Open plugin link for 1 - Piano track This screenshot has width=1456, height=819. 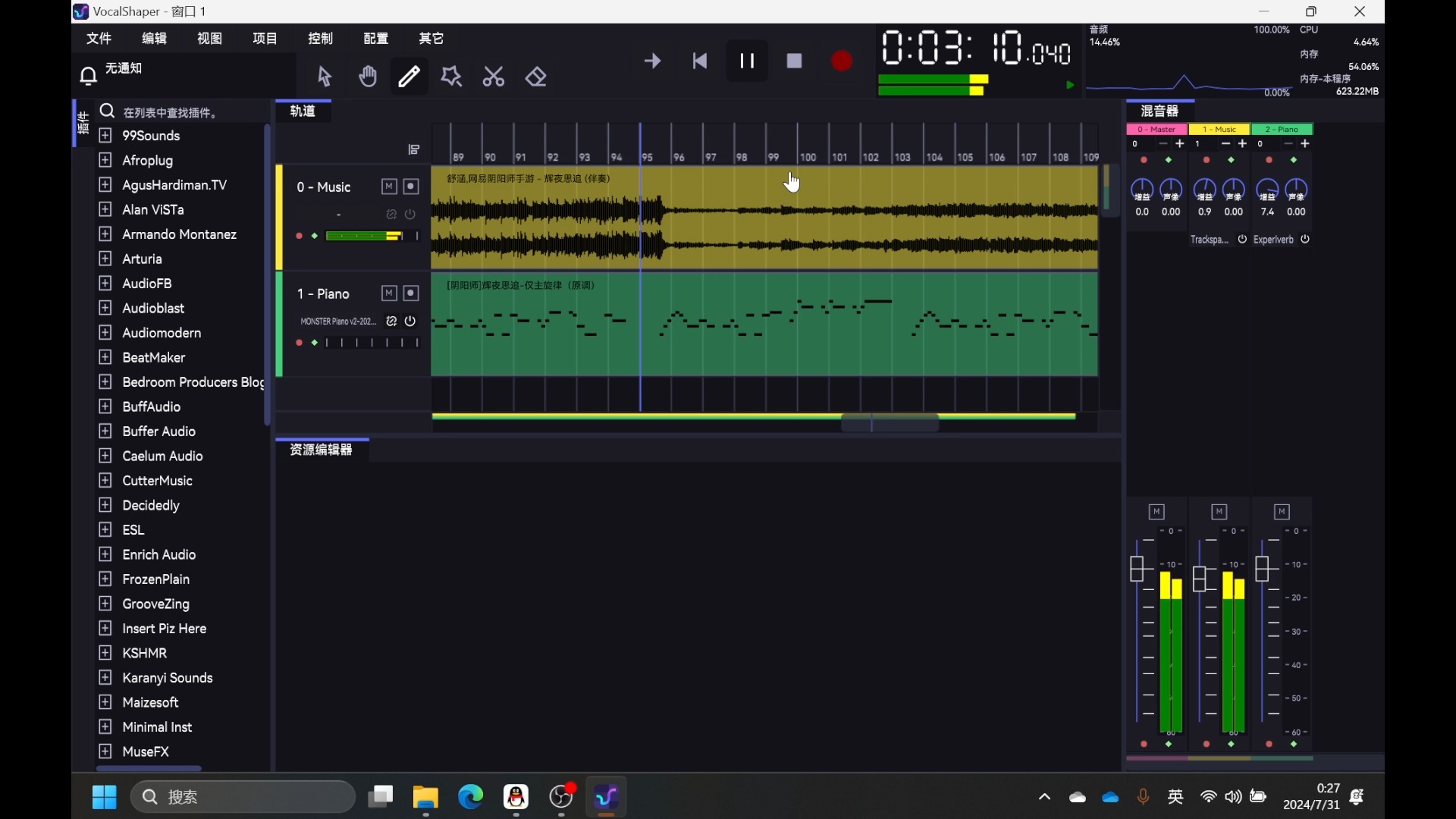click(391, 322)
